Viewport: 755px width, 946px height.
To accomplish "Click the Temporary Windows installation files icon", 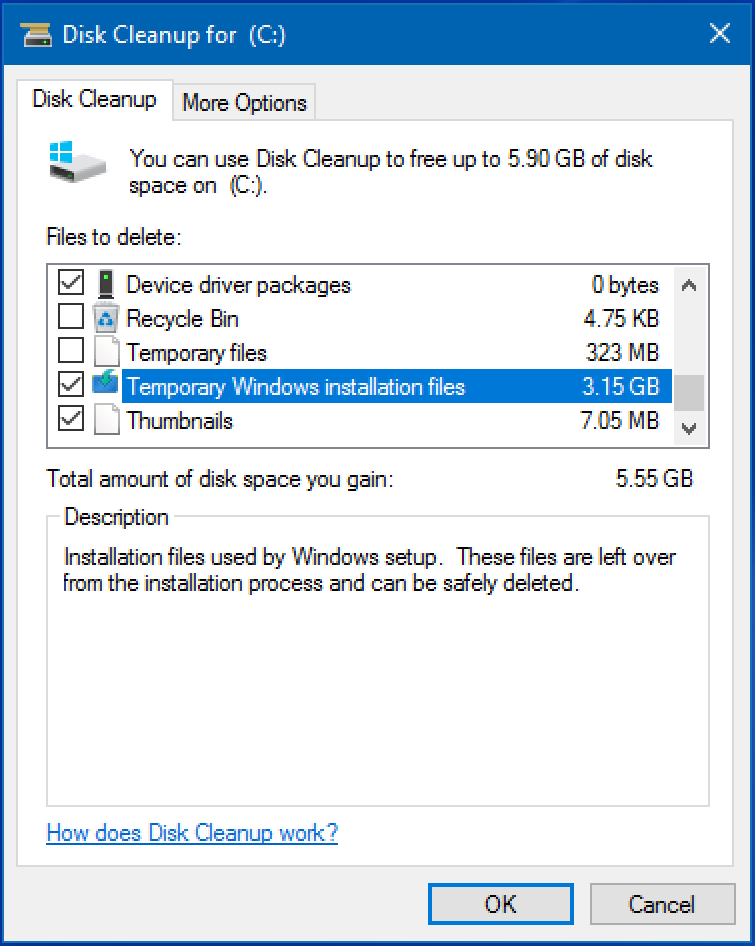I will tap(106, 383).
